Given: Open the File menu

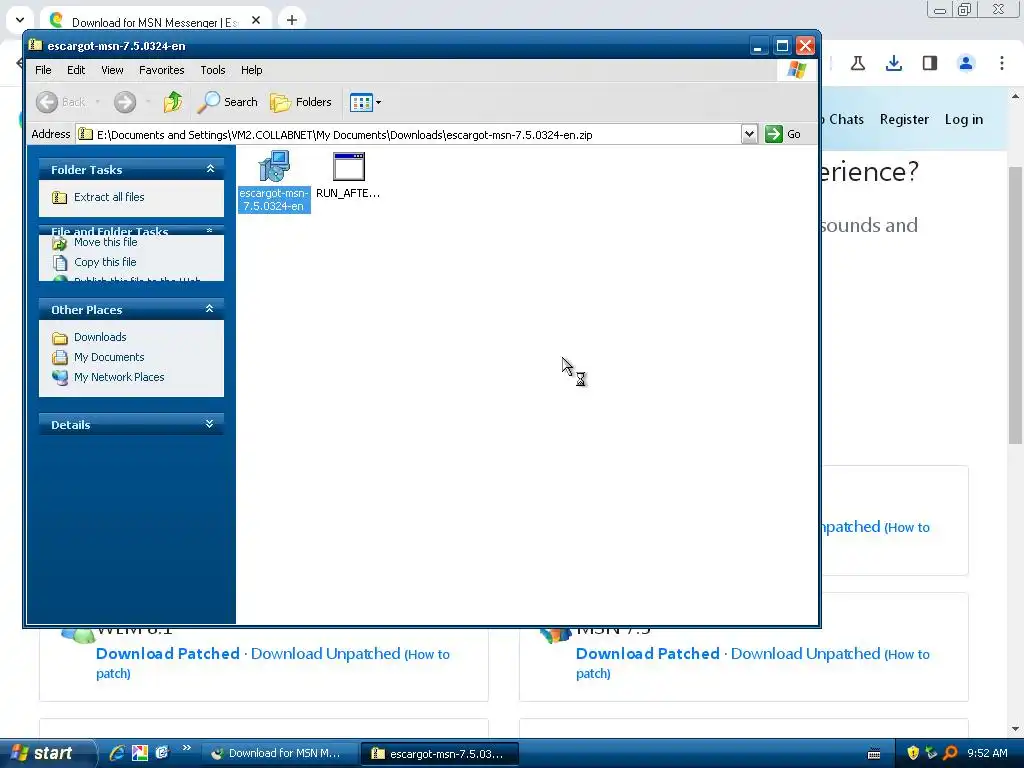Looking at the screenshot, I should tap(43, 70).
